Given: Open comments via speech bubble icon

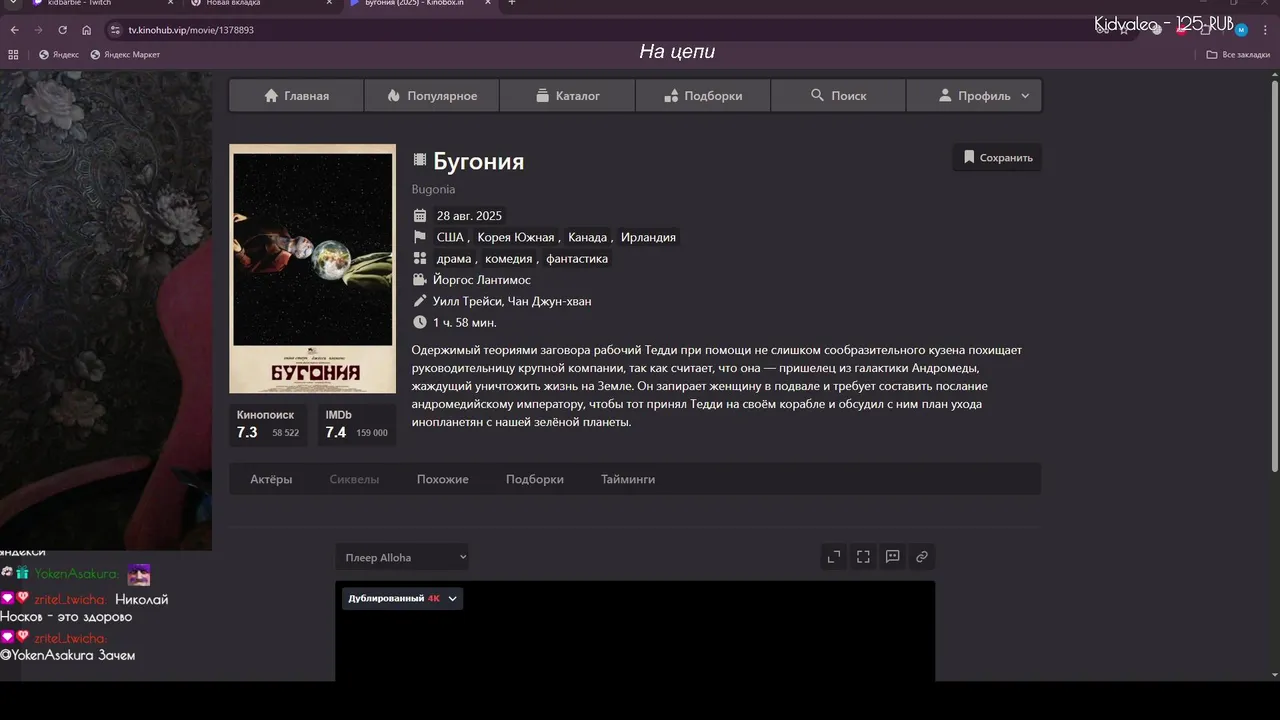Looking at the screenshot, I should [893, 557].
